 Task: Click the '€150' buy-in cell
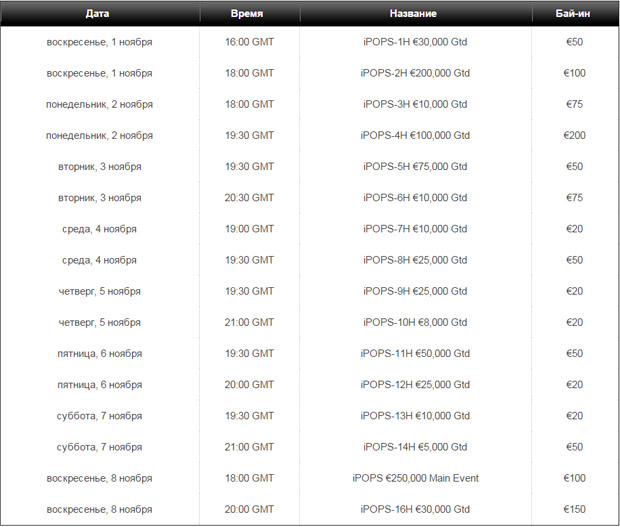point(575,509)
